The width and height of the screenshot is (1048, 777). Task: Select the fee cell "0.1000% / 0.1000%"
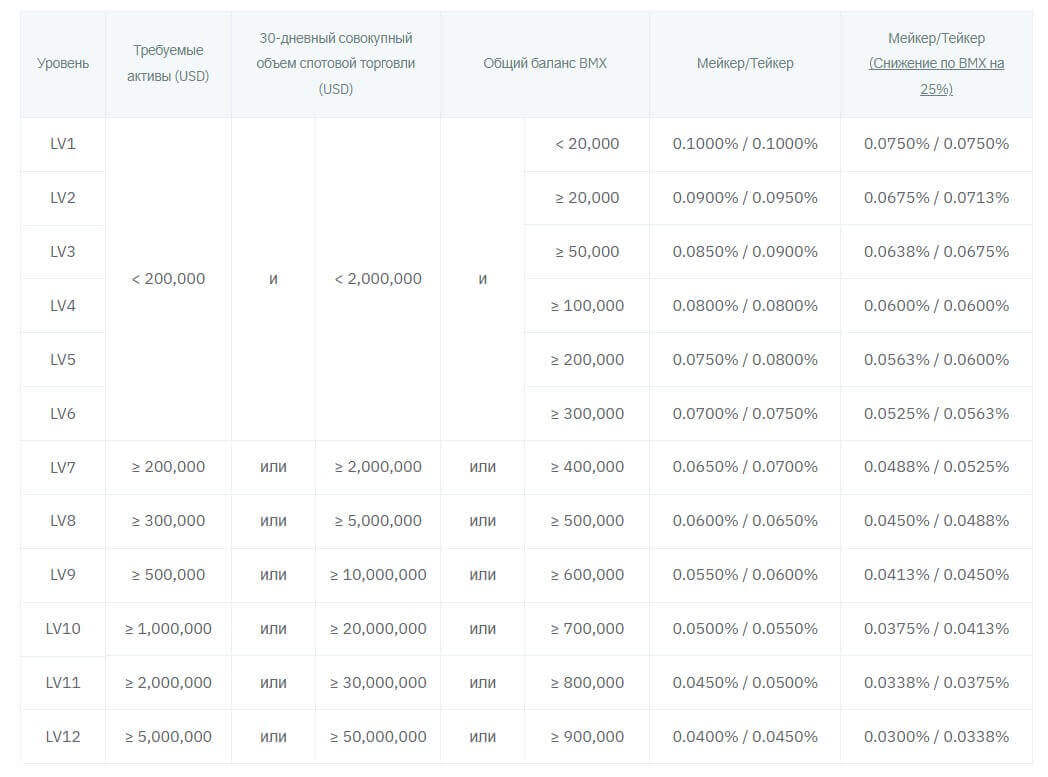pyautogui.click(x=745, y=144)
